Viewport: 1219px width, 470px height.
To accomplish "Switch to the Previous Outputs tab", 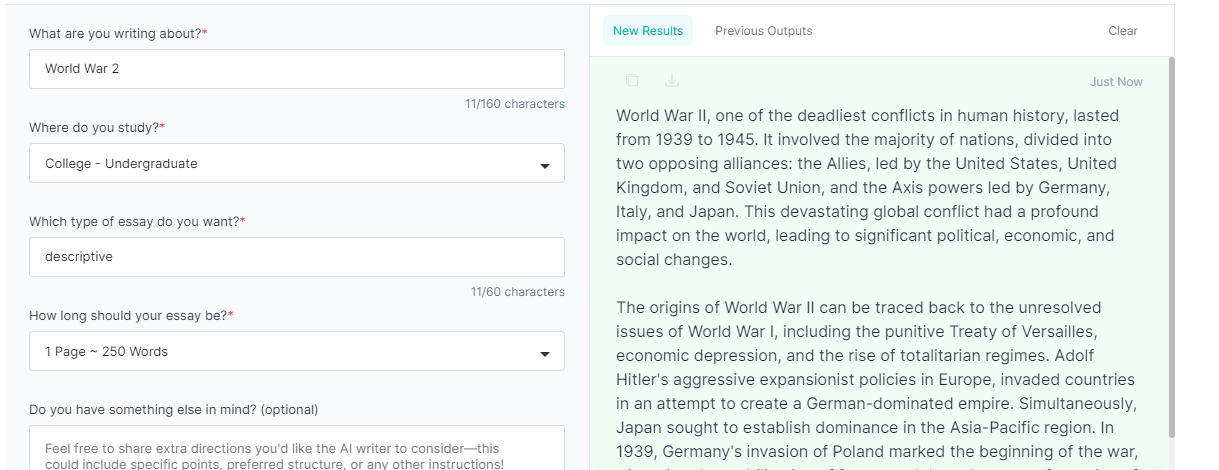I will coord(764,31).
